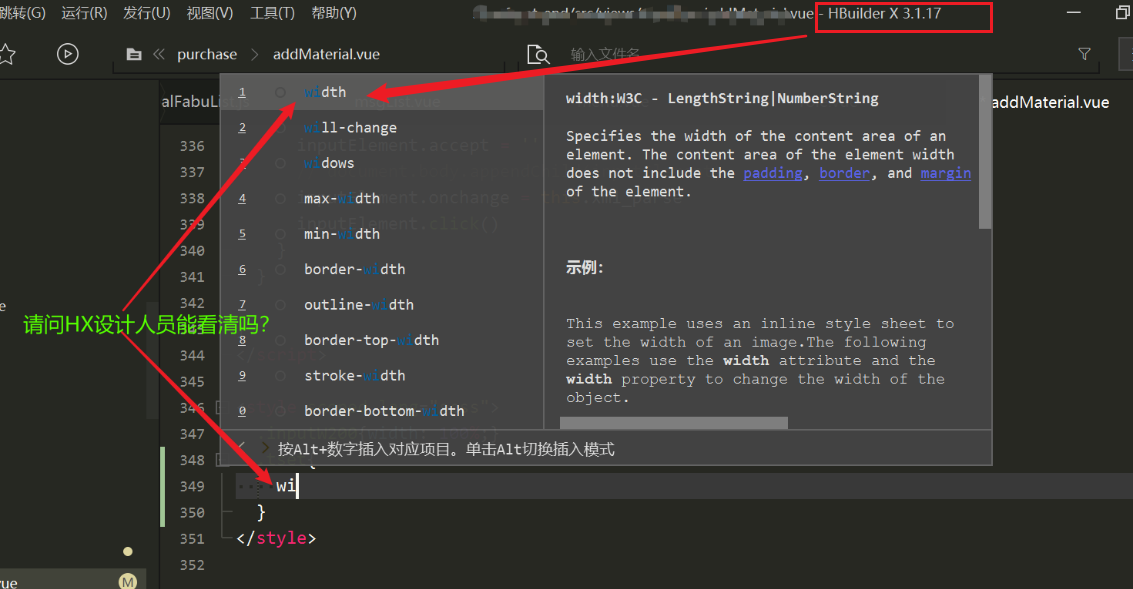Viewport: 1133px width, 589px height.
Task: Click the purchase folder in the breadcrumb
Action: point(207,54)
